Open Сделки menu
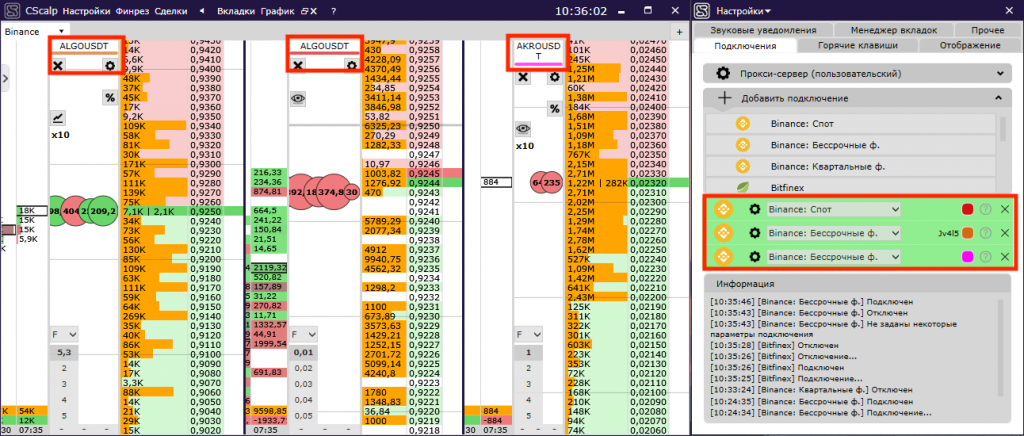 tap(171, 11)
